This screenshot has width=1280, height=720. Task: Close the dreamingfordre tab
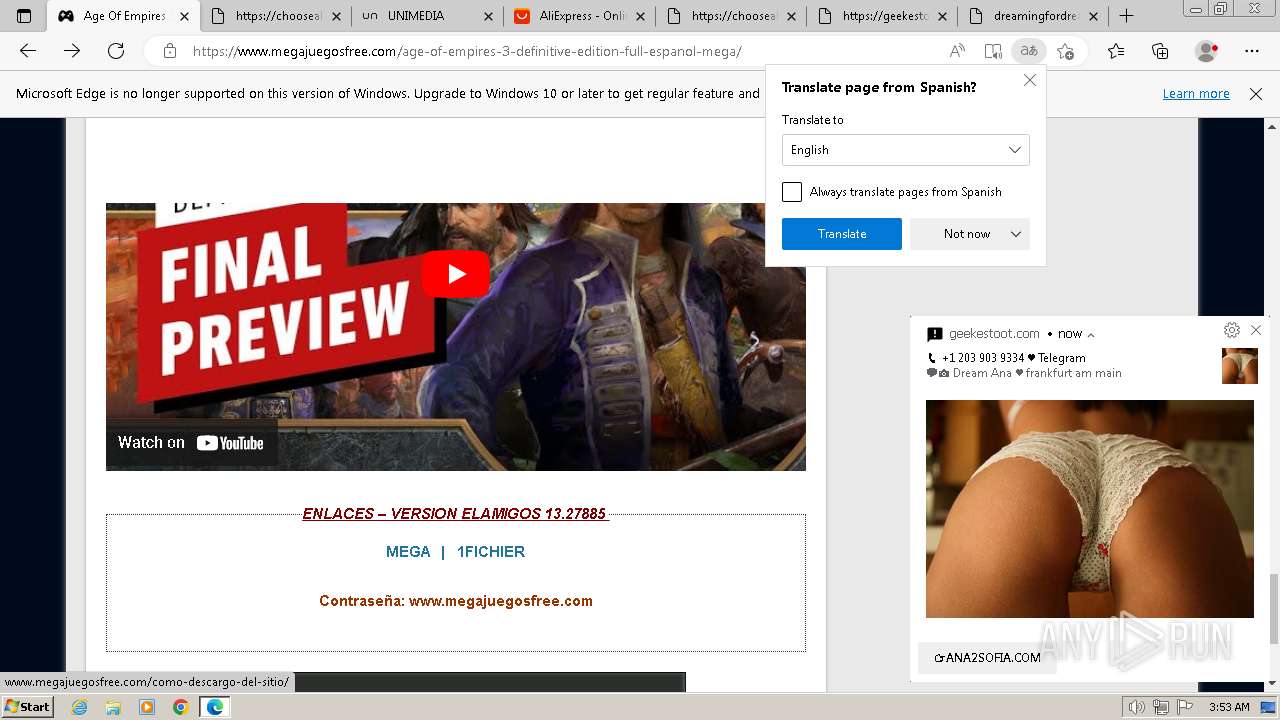click(1093, 16)
